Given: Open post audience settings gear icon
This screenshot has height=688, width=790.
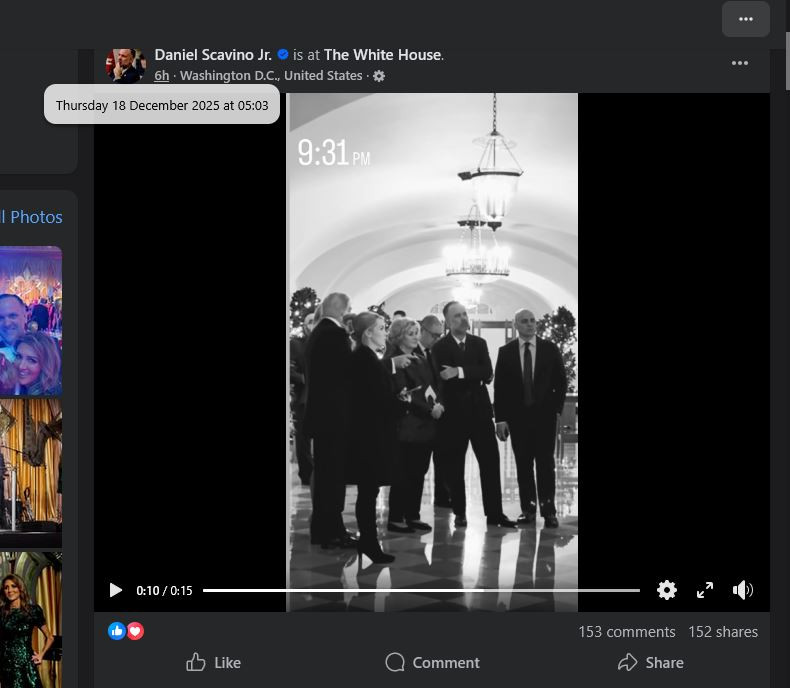Looking at the screenshot, I should click(x=379, y=76).
